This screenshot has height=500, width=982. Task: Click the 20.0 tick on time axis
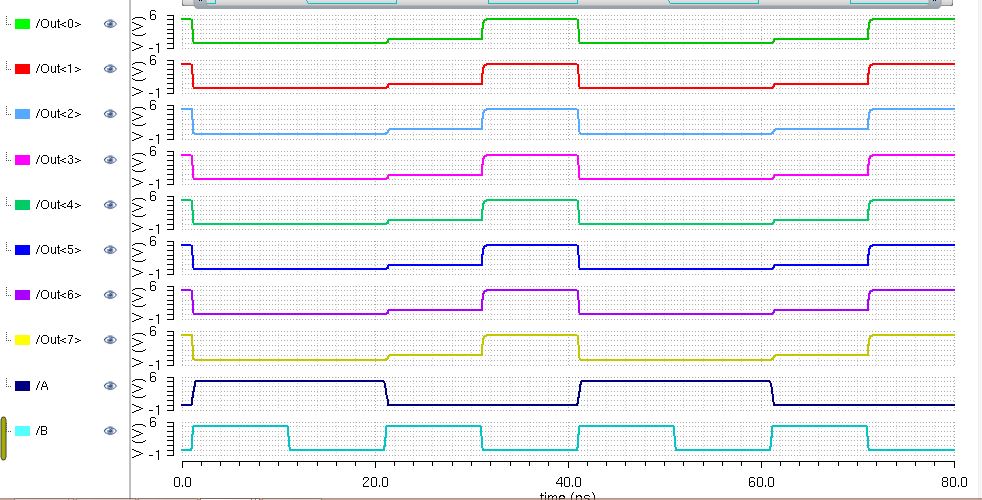click(375, 484)
